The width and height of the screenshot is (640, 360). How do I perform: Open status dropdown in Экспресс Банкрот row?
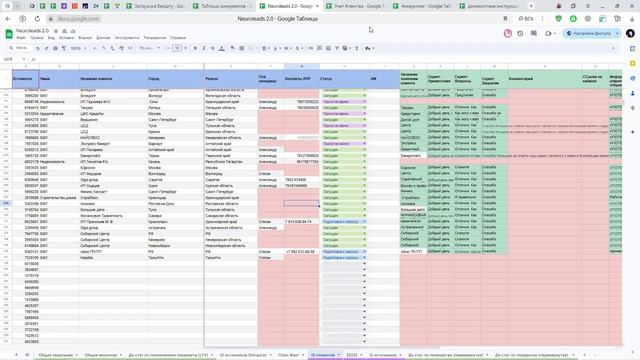[364, 144]
